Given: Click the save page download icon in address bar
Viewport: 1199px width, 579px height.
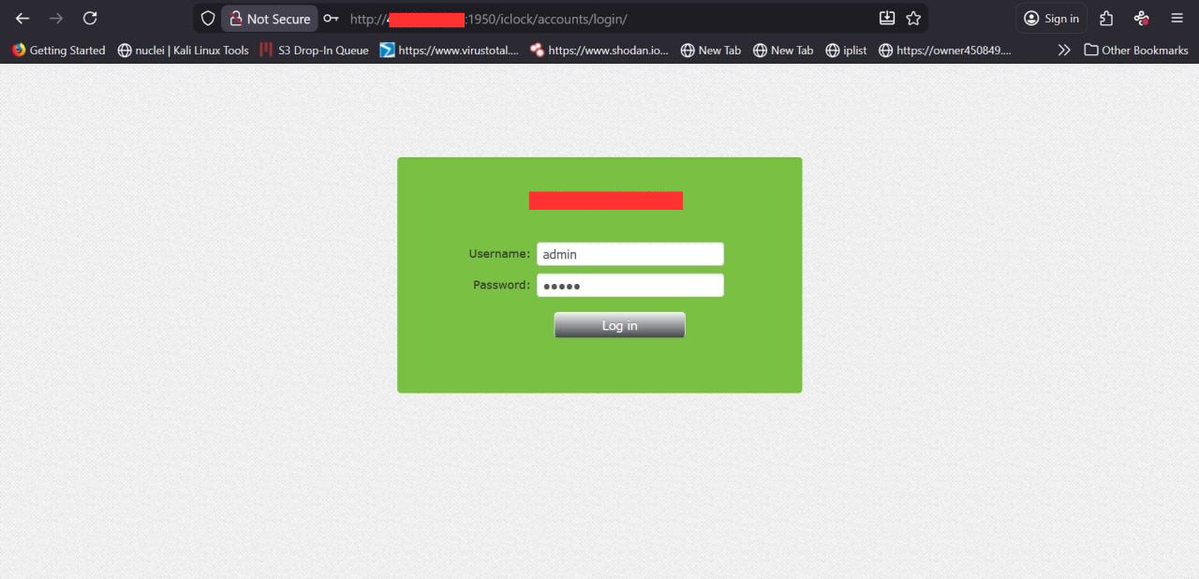Looking at the screenshot, I should tap(886, 18).
